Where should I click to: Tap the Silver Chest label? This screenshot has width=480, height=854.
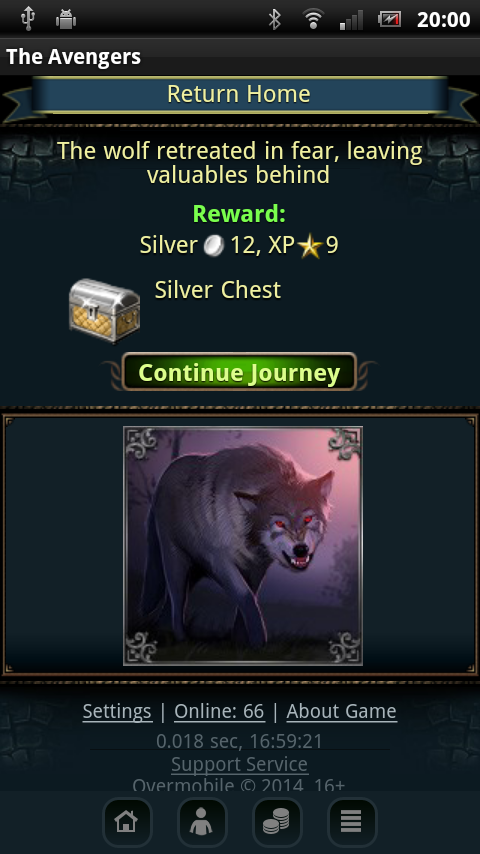coord(218,290)
